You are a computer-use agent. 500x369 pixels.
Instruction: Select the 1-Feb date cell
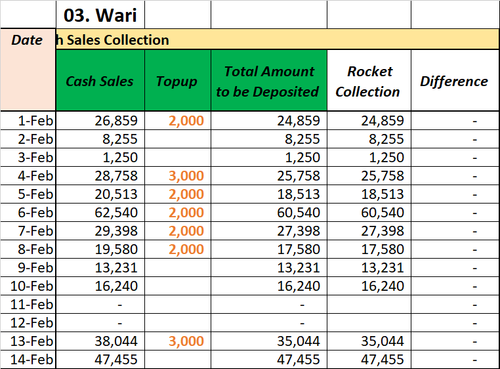pyautogui.click(x=28, y=120)
